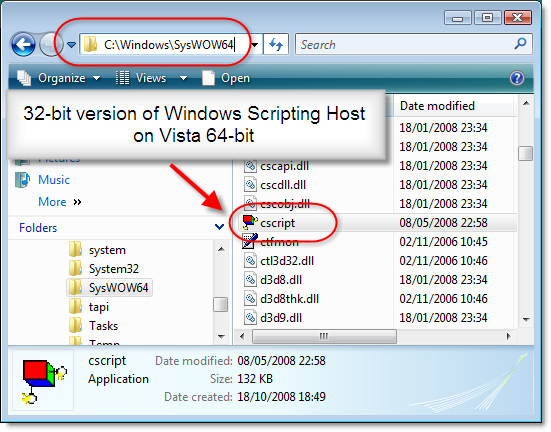Click the folder tree scroll-down arrow
551x432 pixels.
[x=221, y=337]
